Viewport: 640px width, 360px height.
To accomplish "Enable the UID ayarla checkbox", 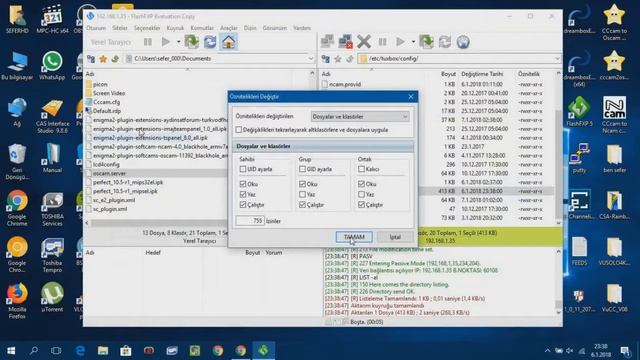I will (243, 169).
